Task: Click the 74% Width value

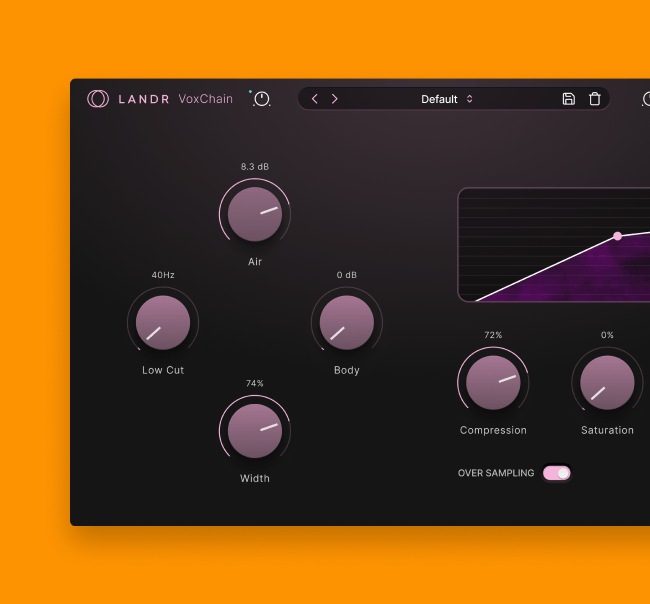Action: coord(255,383)
